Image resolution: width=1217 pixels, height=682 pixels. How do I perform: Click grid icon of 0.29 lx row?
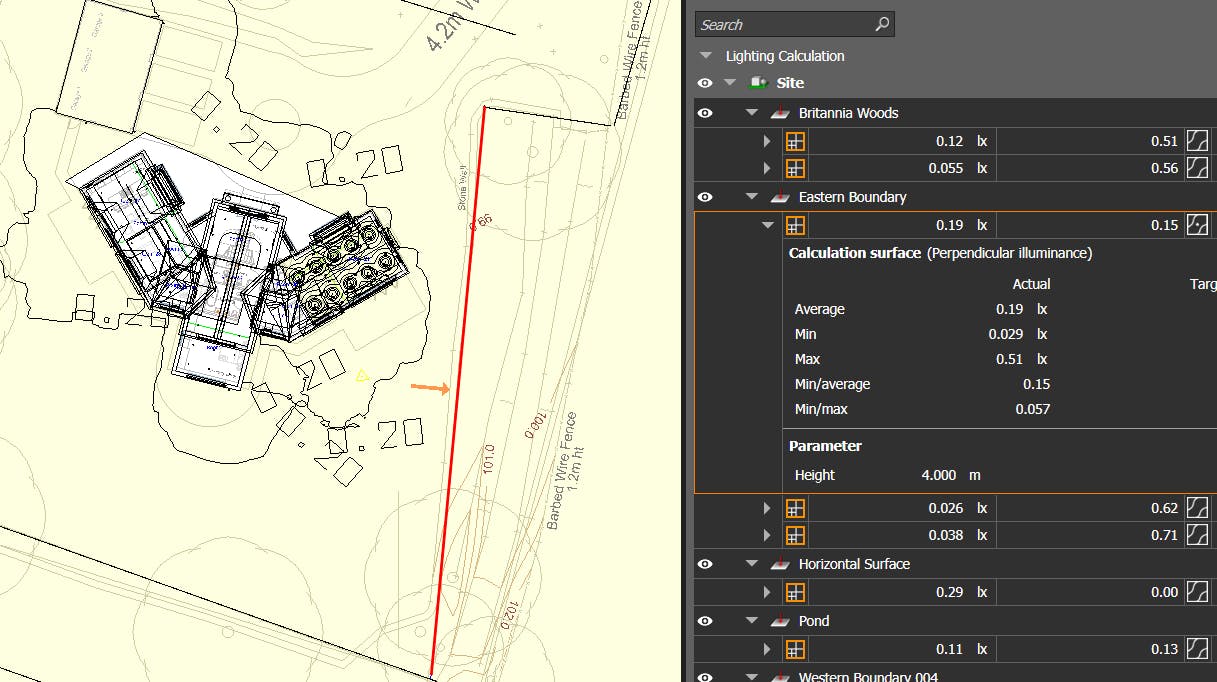click(x=795, y=592)
